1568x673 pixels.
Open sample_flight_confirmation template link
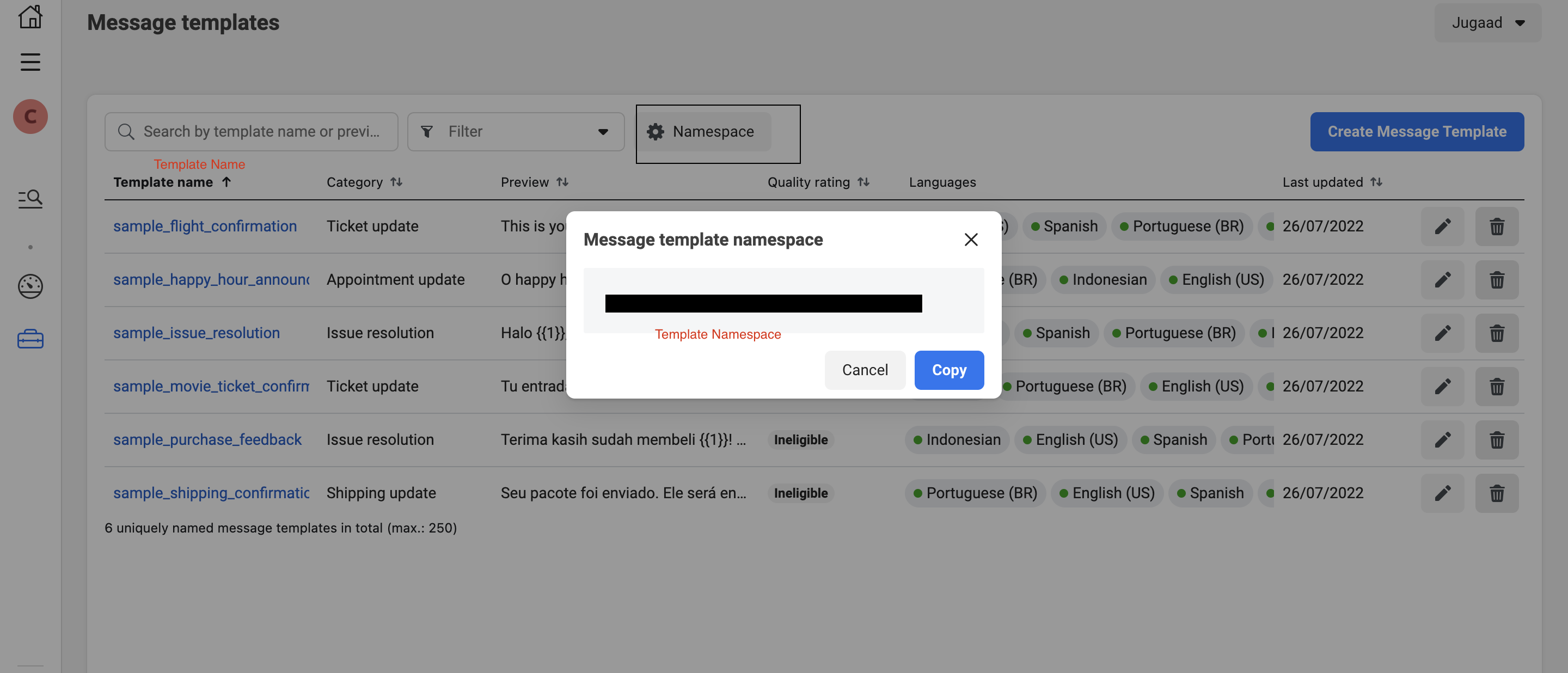pyautogui.click(x=205, y=227)
